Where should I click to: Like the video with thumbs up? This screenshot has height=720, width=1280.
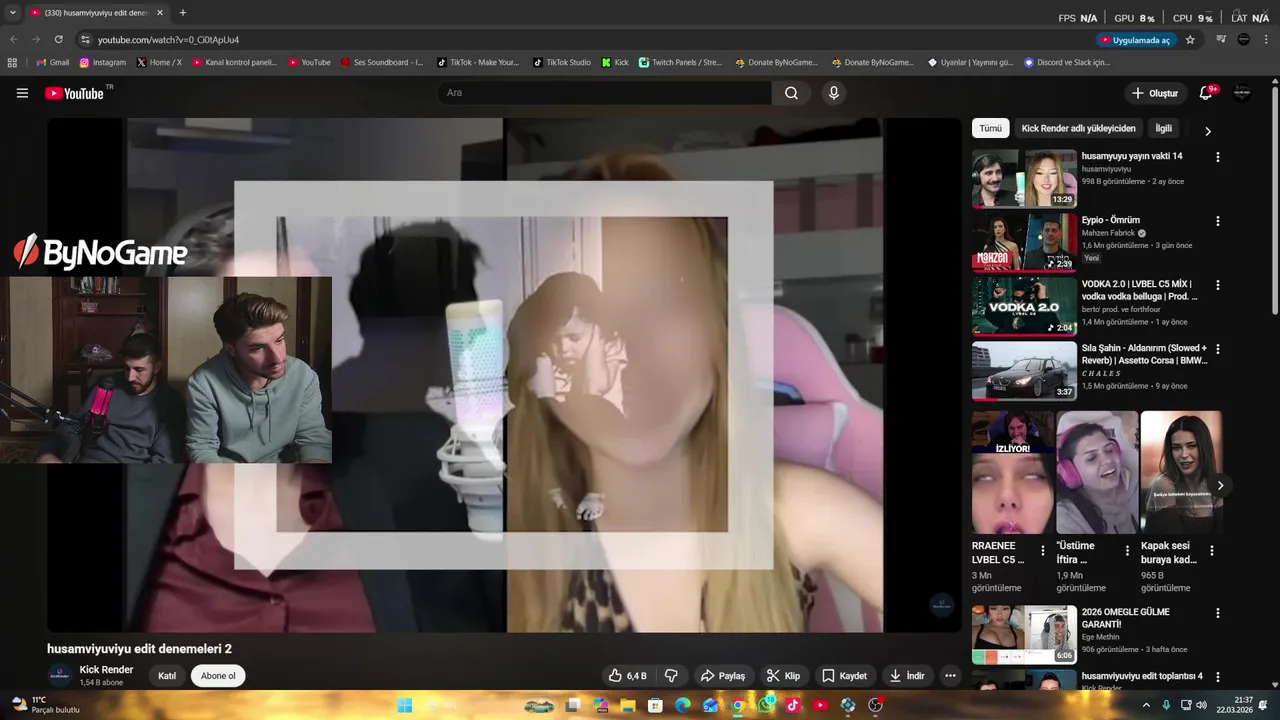[627, 676]
